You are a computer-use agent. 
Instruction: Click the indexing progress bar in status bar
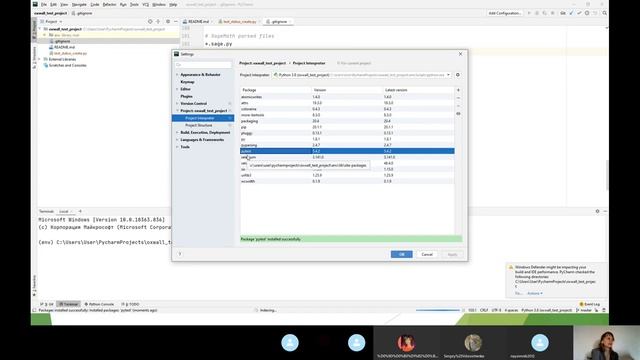coord(438,310)
